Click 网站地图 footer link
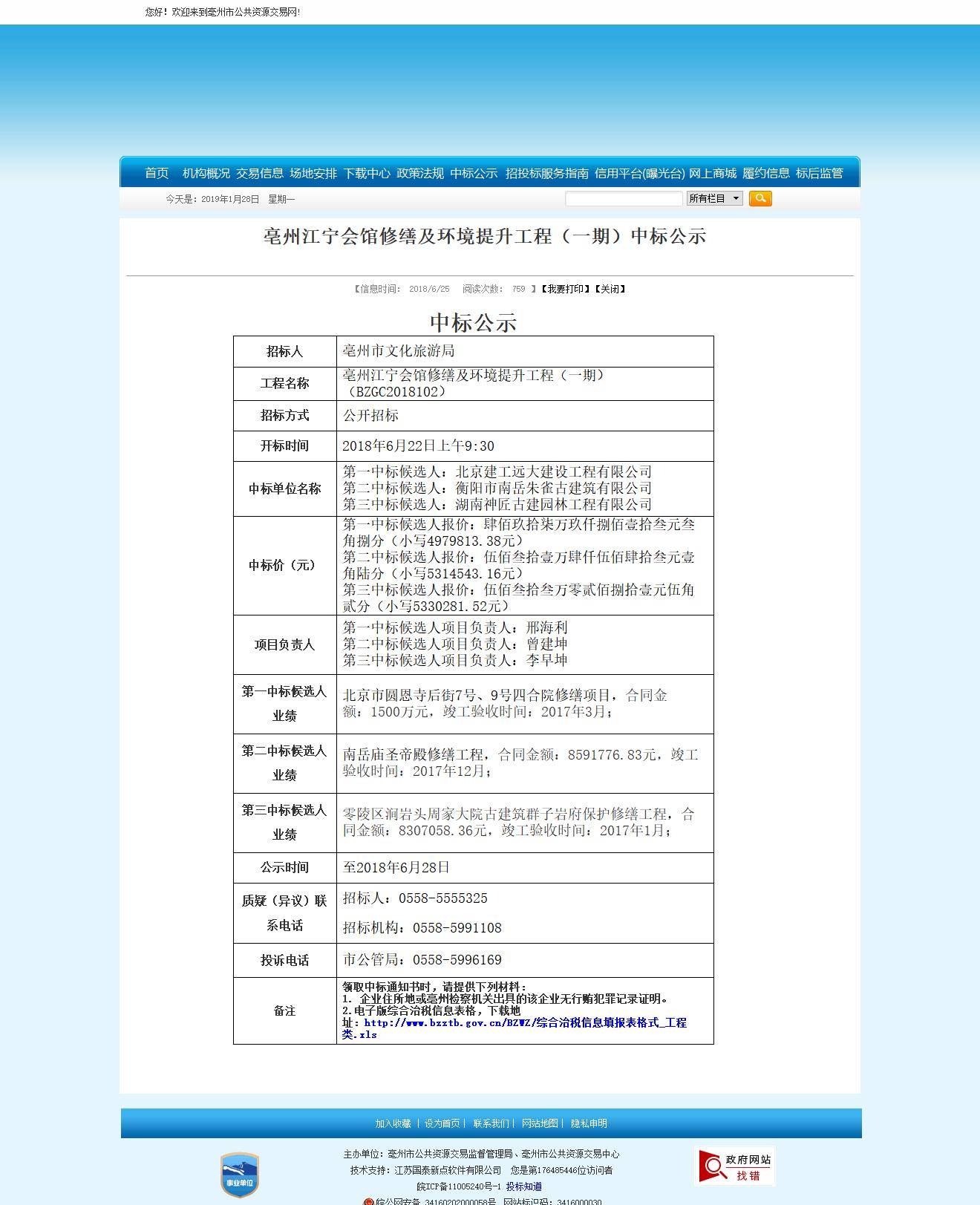This screenshot has width=980, height=1205. tap(539, 1123)
